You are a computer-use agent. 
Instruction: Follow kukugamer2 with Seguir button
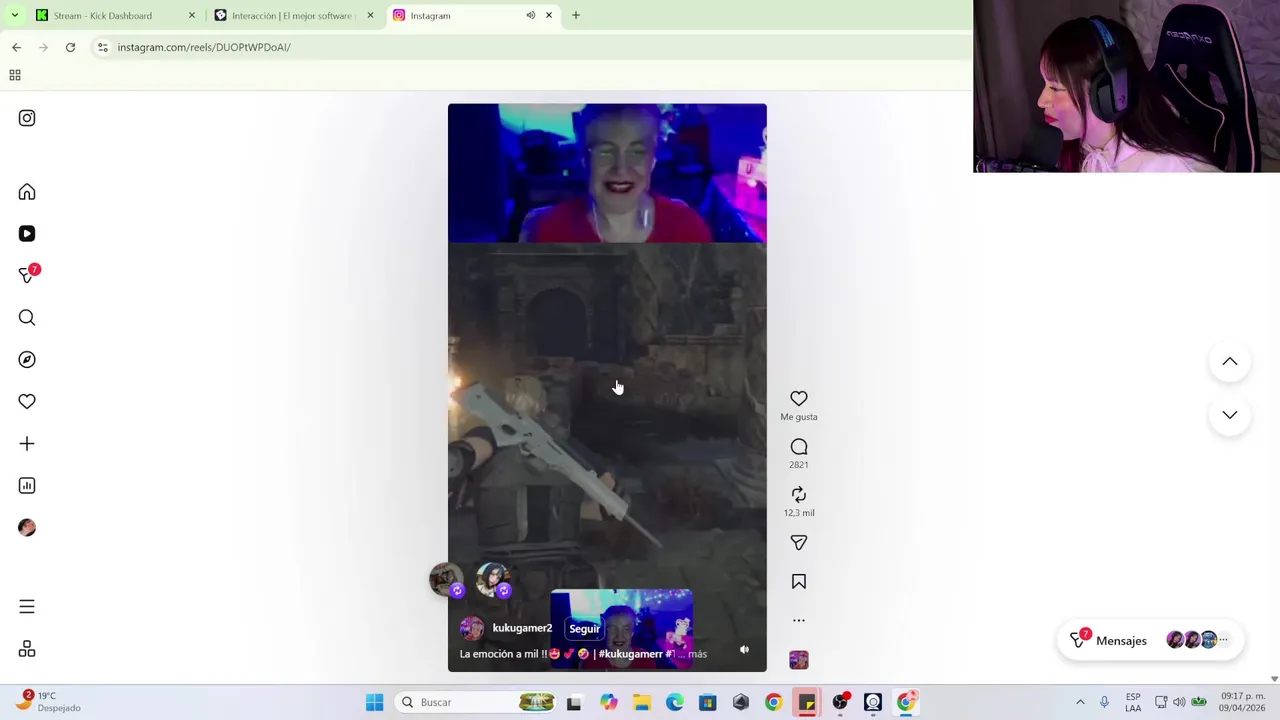[584, 629]
